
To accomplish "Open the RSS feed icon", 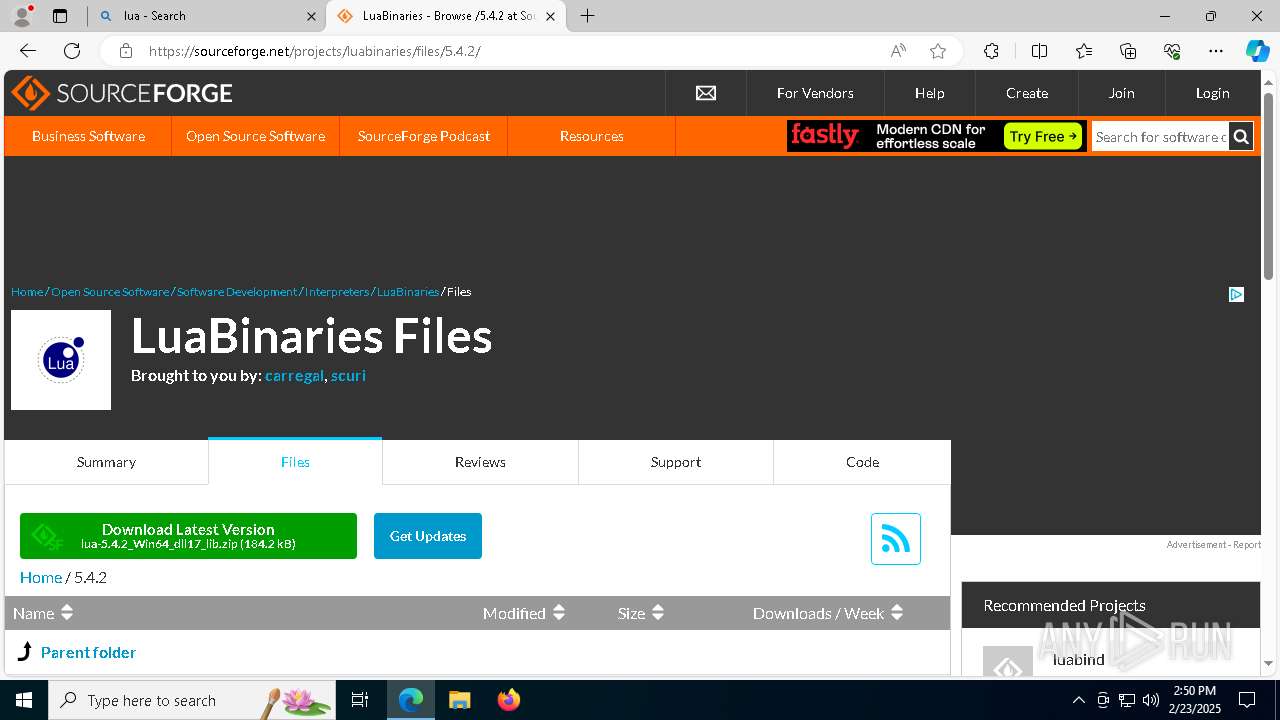I will (x=895, y=539).
